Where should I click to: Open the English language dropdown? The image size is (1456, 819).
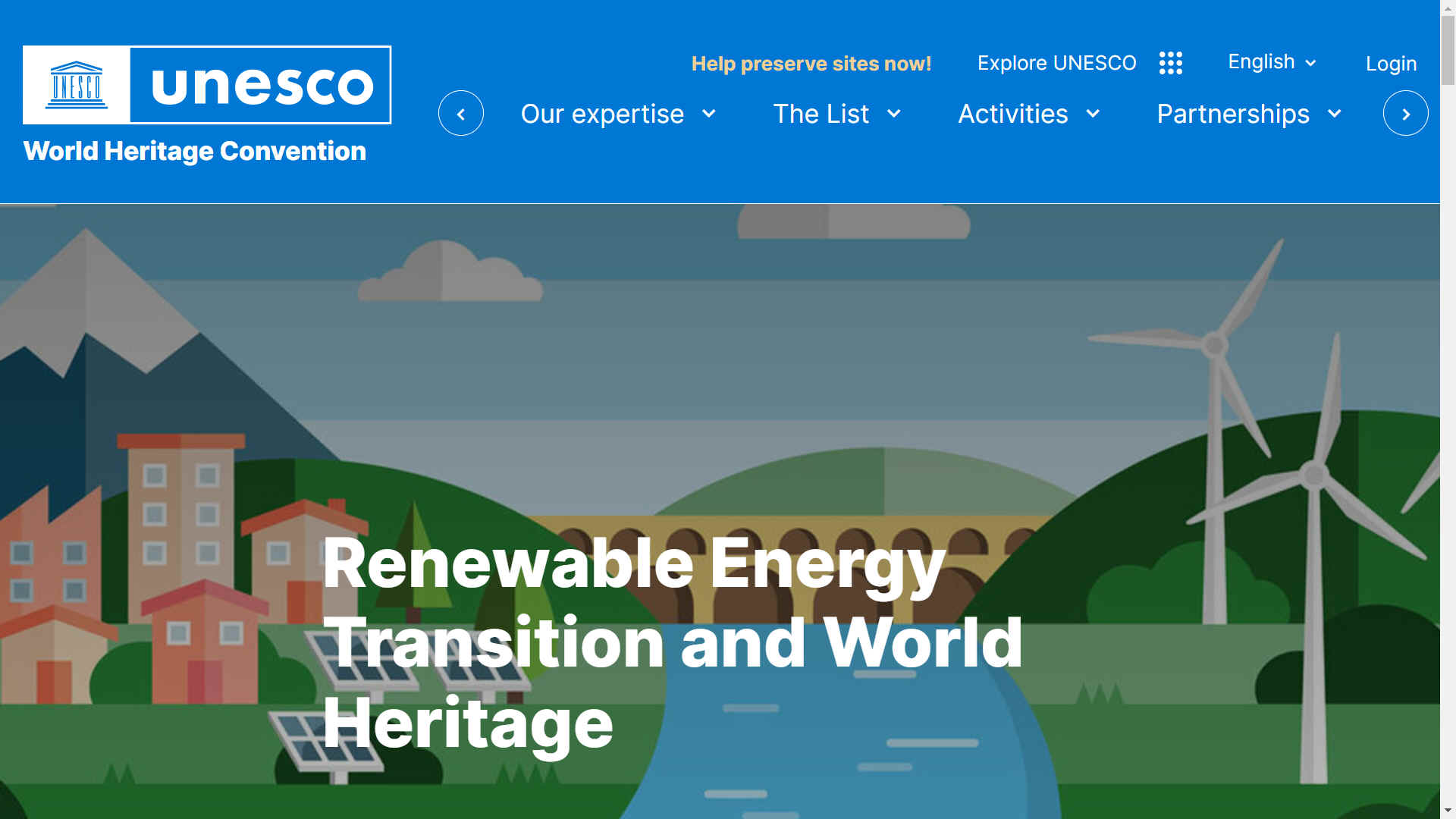[x=1272, y=62]
